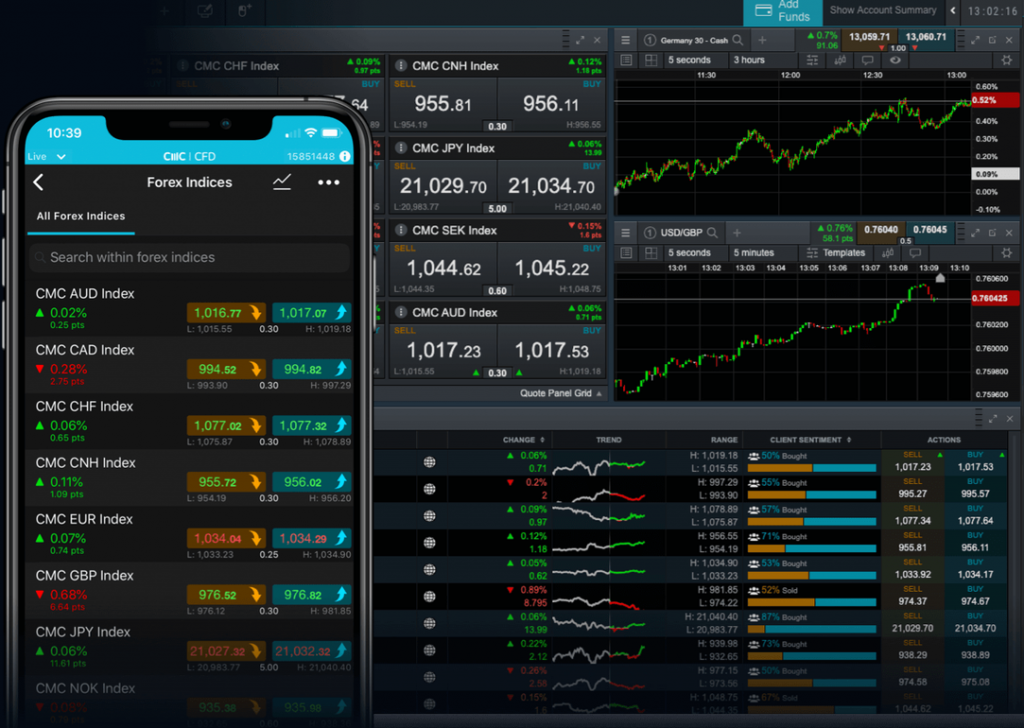
Task: Click the globe icon in the 995.27 row
Action: 429,489
